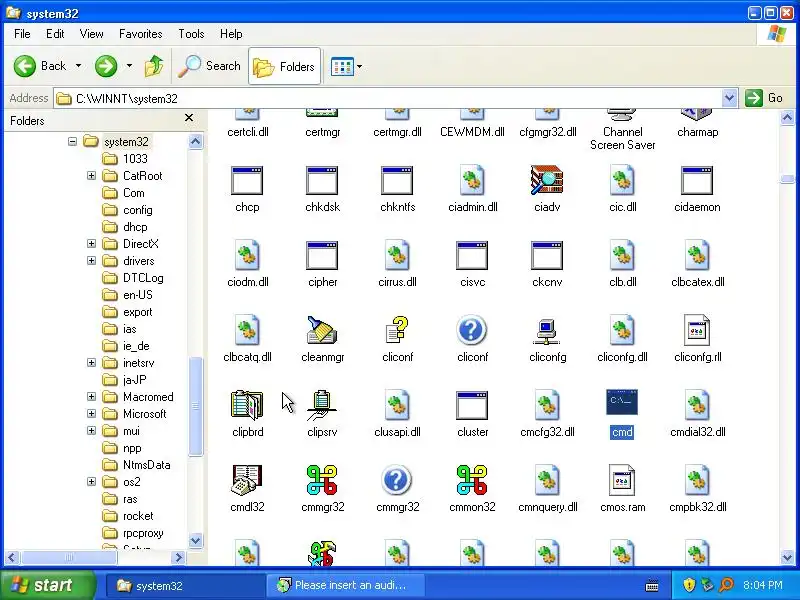The image size is (800, 600).
Task: Select the chkntfs program icon
Action: coord(397,180)
